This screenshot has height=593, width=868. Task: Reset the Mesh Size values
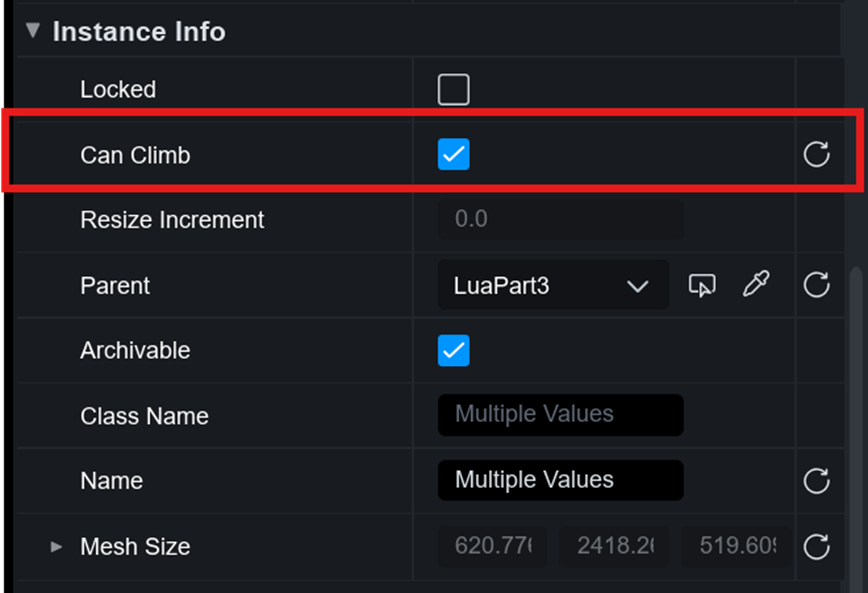(x=817, y=547)
